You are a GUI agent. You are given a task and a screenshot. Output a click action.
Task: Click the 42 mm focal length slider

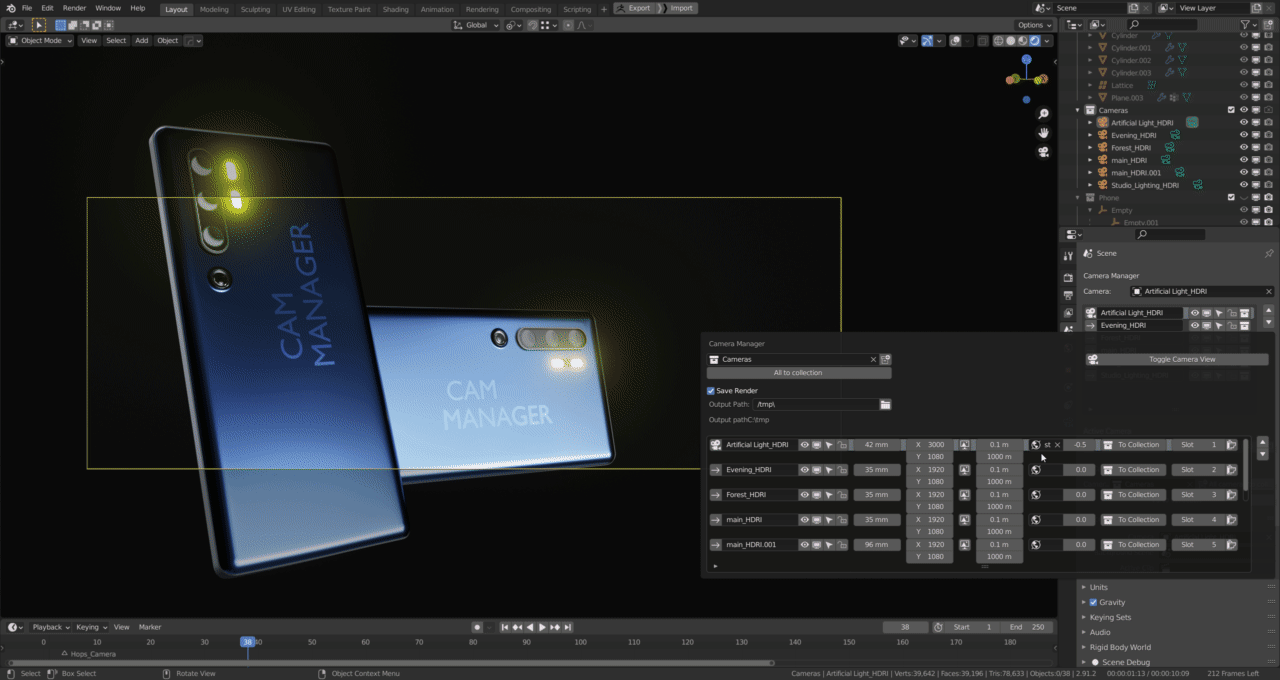(x=876, y=445)
